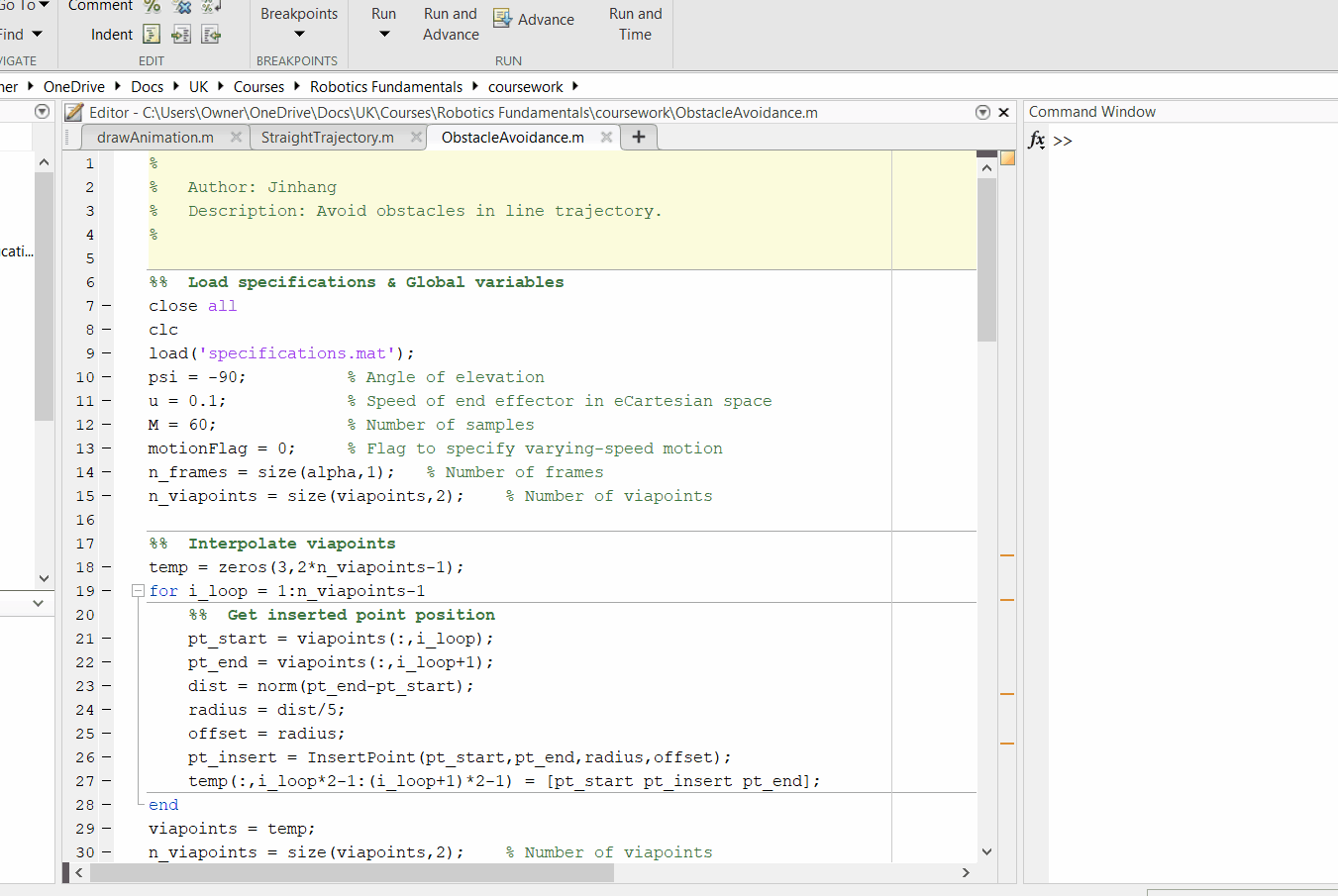Open the Editor panel actions dropdown
1338x896 pixels.
tap(982, 112)
